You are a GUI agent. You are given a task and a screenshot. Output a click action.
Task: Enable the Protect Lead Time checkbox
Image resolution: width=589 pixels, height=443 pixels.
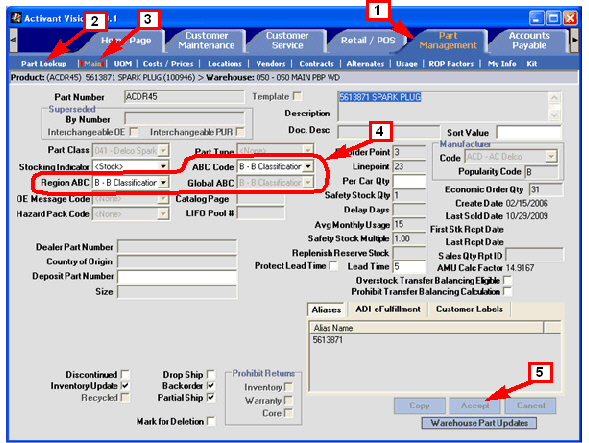(334, 266)
